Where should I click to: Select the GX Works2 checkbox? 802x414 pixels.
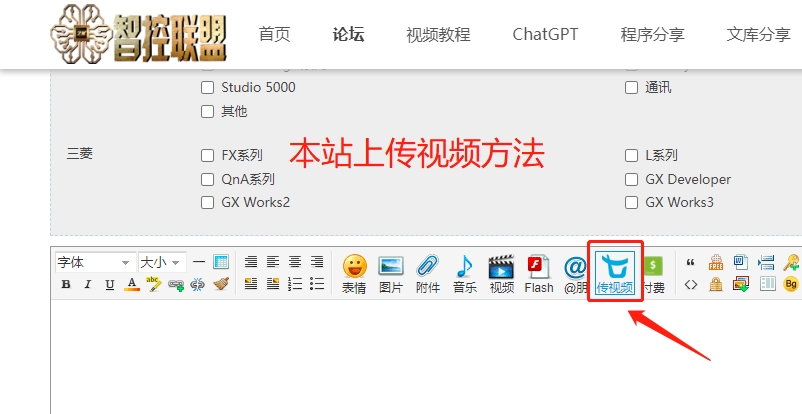[207, 203]
